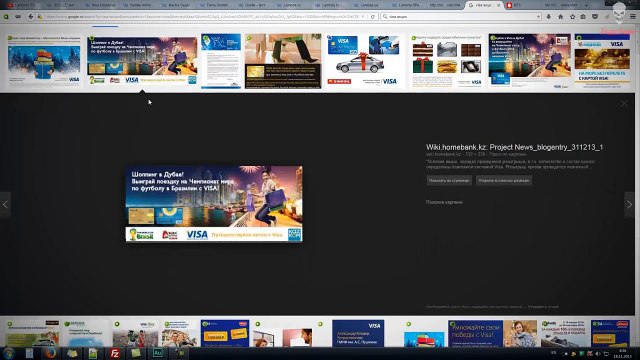The height and width of the screenshot is (360, 640).
Task: Select the silver car with bow thumbnail
Action: point(362,61)
